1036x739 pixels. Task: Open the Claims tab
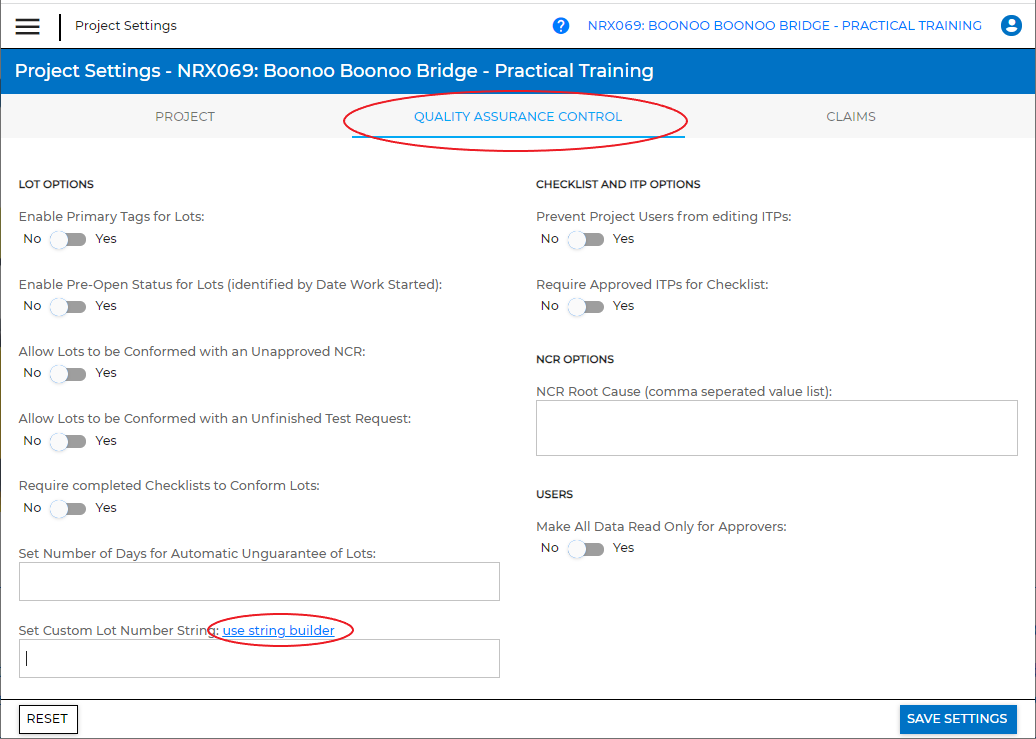851,117
